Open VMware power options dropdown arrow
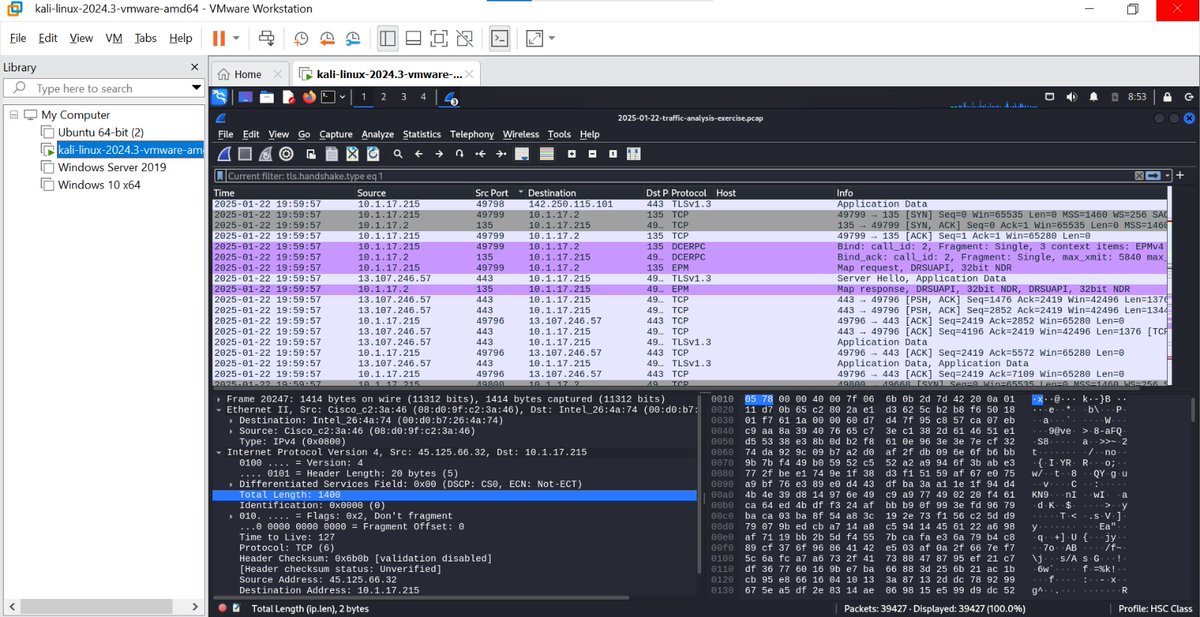 click(236, 38)
